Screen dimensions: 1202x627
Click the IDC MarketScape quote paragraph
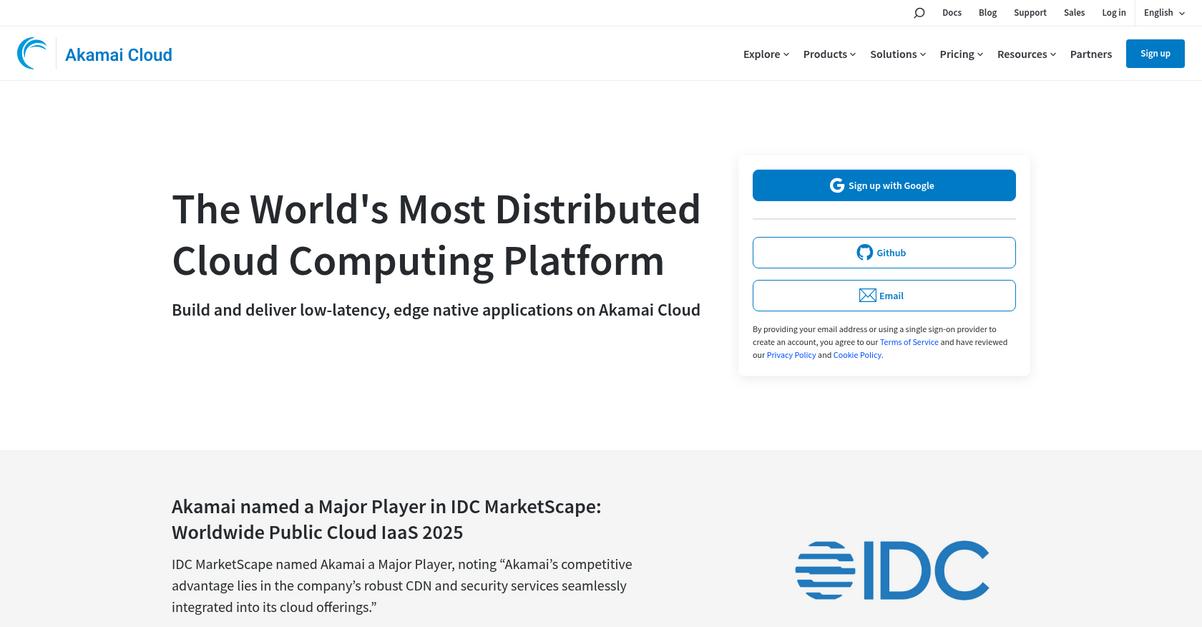[x=402, y=586]
